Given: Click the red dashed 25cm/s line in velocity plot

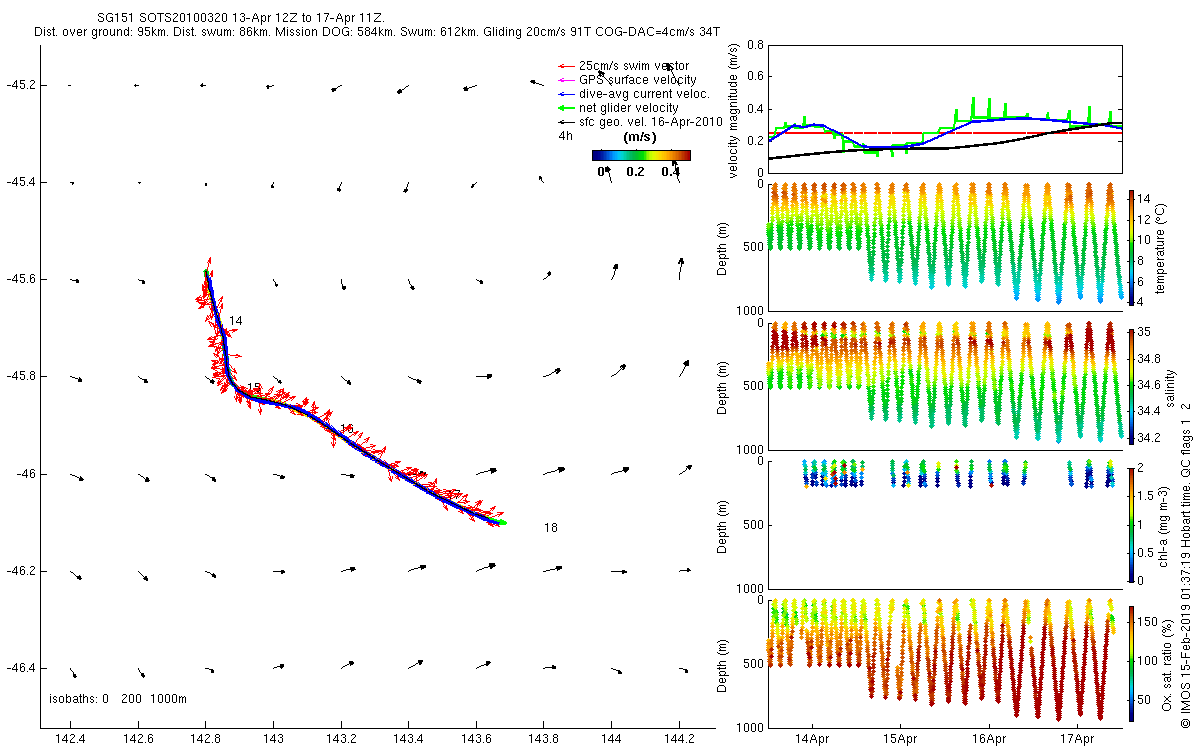Looking at the screenshot, I should (945, 132).
